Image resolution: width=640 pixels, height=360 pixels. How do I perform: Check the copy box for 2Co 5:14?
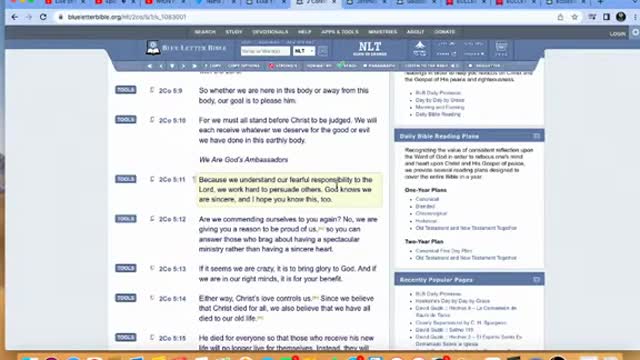click(152, 298)
